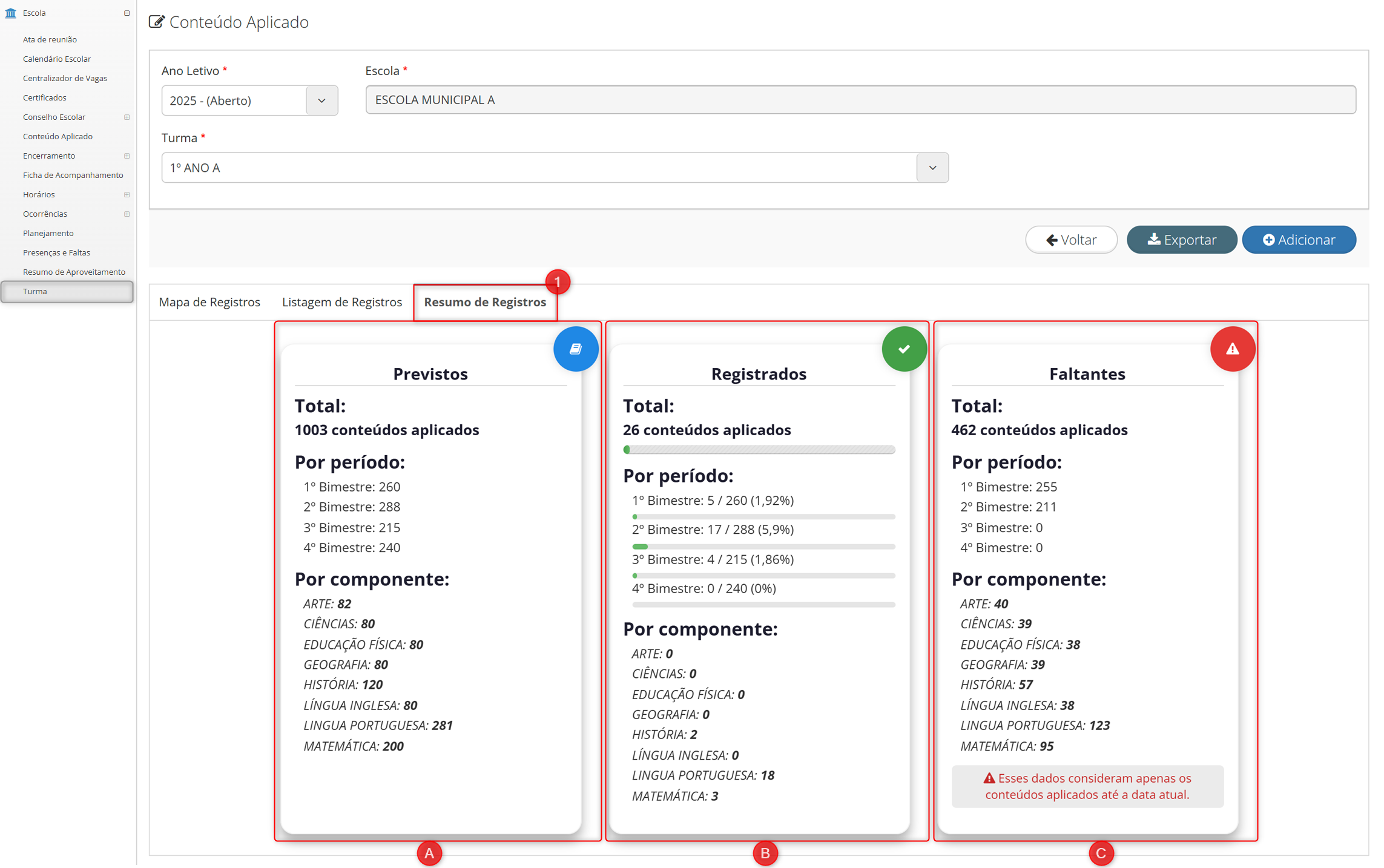Viewport: 1384px width, 868px height.
Task: Open Conteúdo Aplicado sidebar item
Action: tap(58, 136)
